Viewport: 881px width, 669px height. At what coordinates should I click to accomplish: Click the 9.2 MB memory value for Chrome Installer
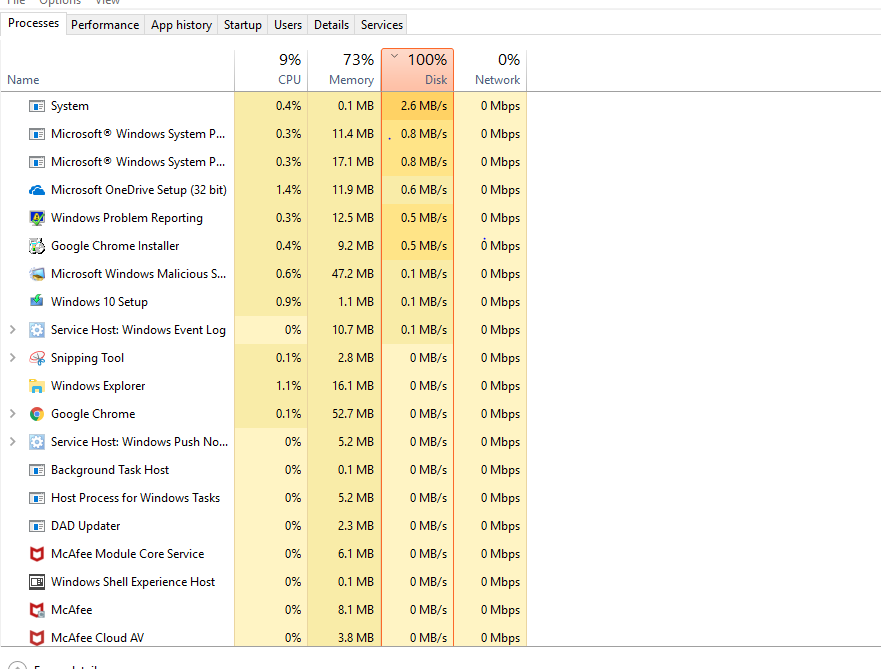click(356, 246)
